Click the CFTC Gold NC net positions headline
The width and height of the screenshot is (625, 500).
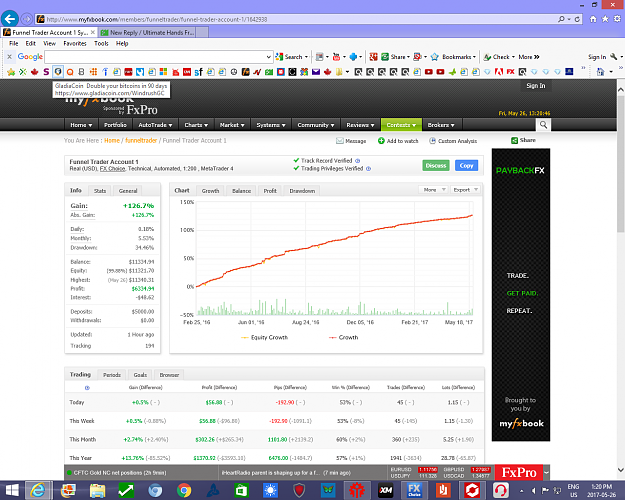coord(120,473)
